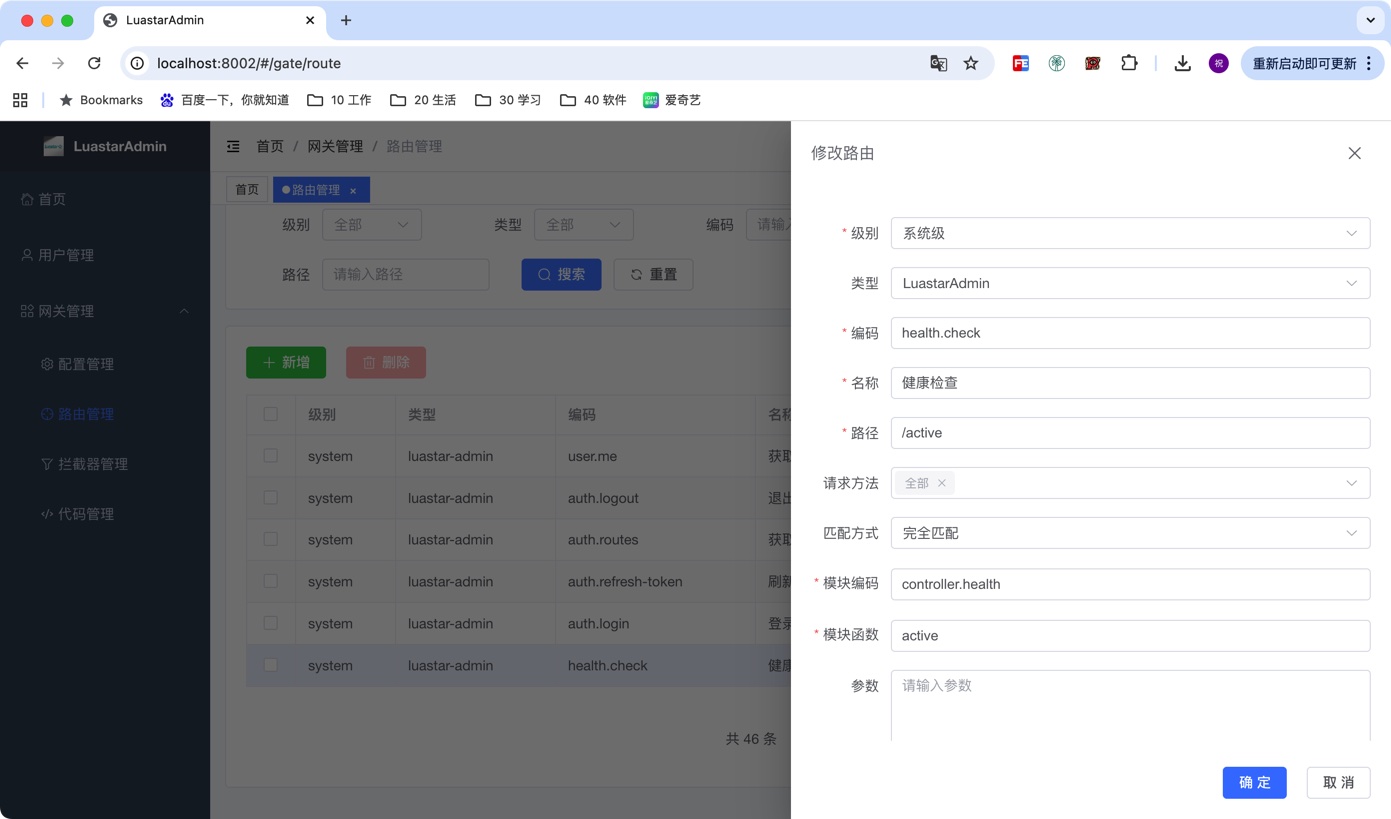
Task: Check the auth.logout row checkbox
Action: click(270, 497)
